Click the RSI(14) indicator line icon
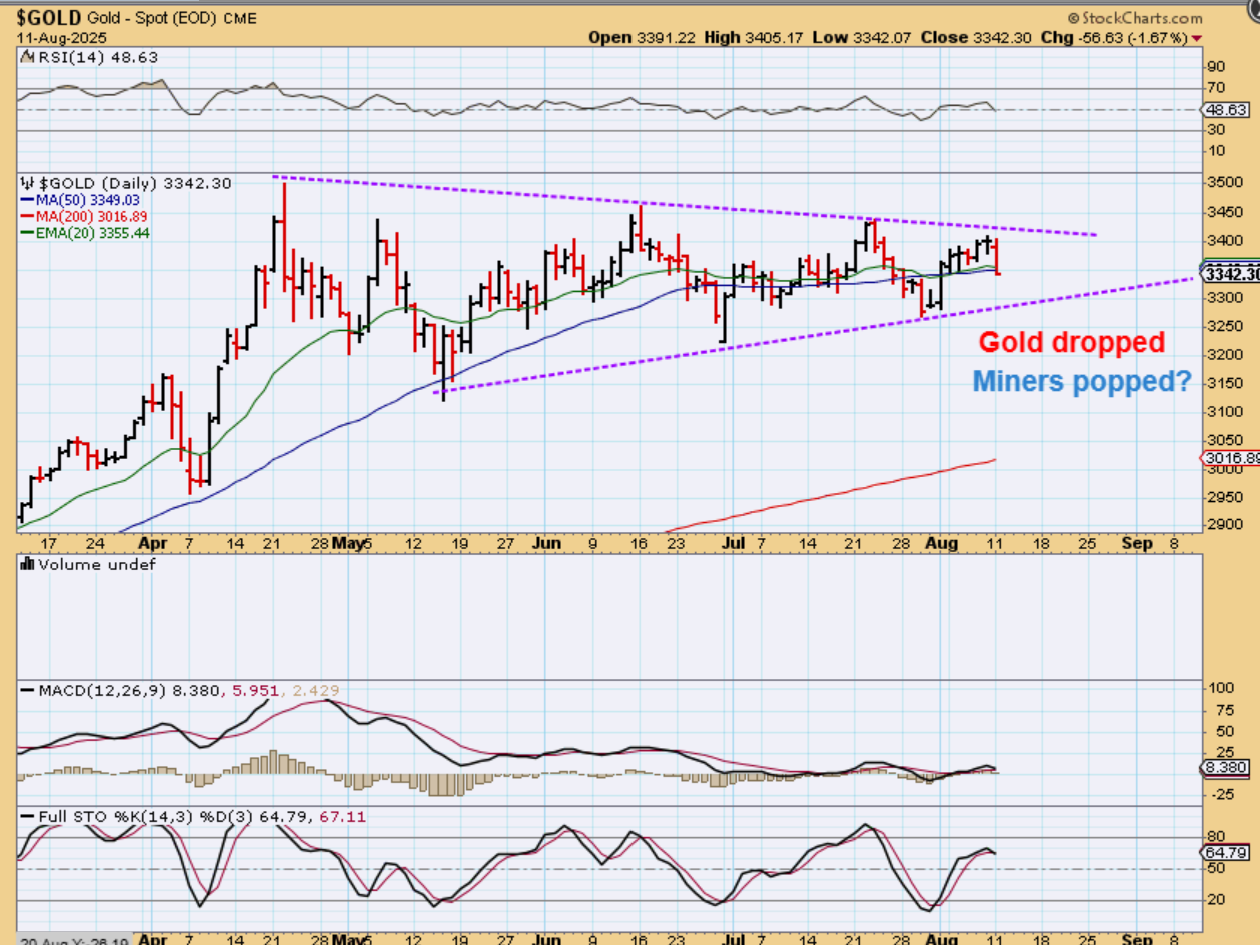 point(27,57)
